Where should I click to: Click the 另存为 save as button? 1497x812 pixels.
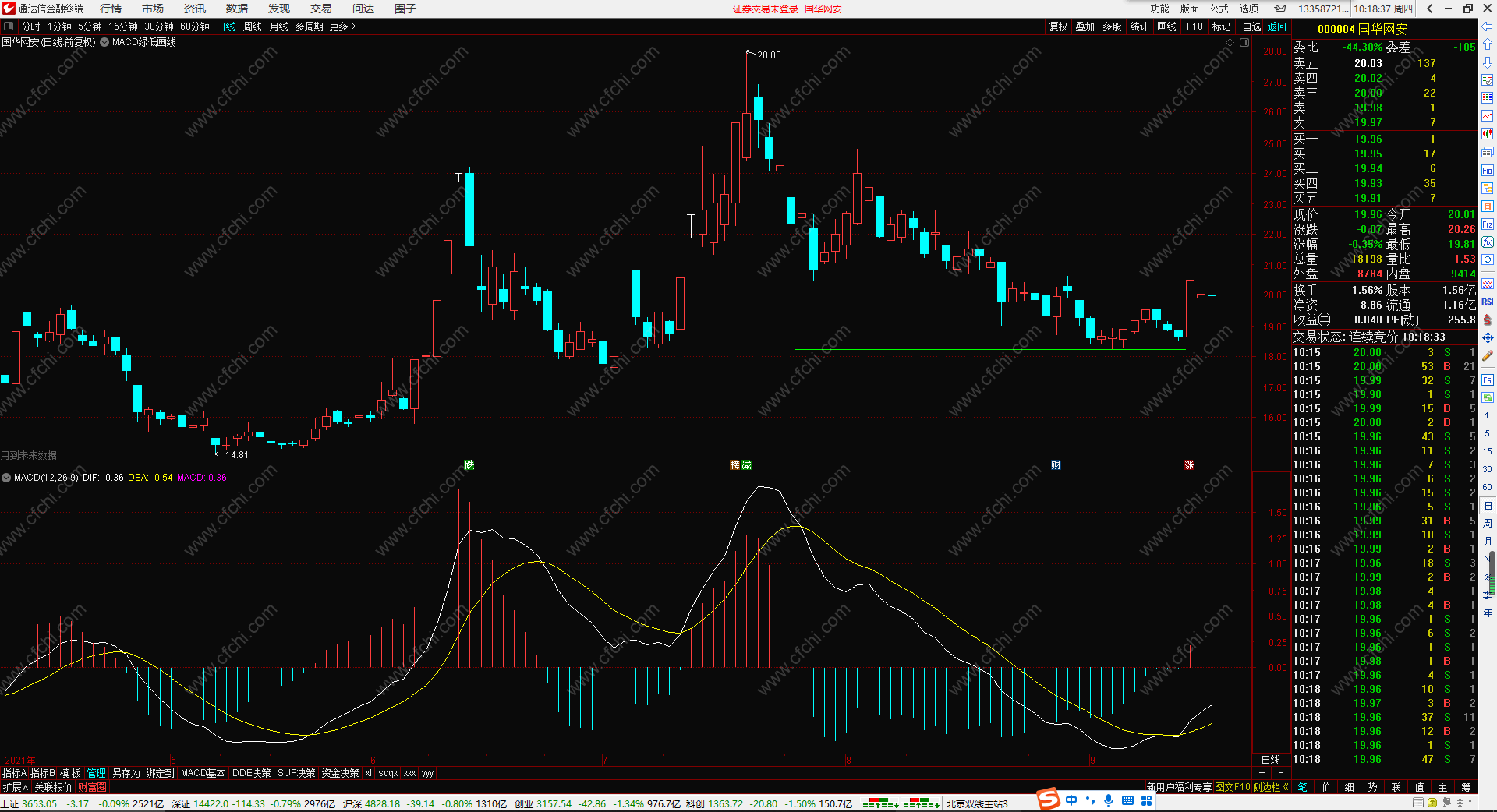coord(126,773)
